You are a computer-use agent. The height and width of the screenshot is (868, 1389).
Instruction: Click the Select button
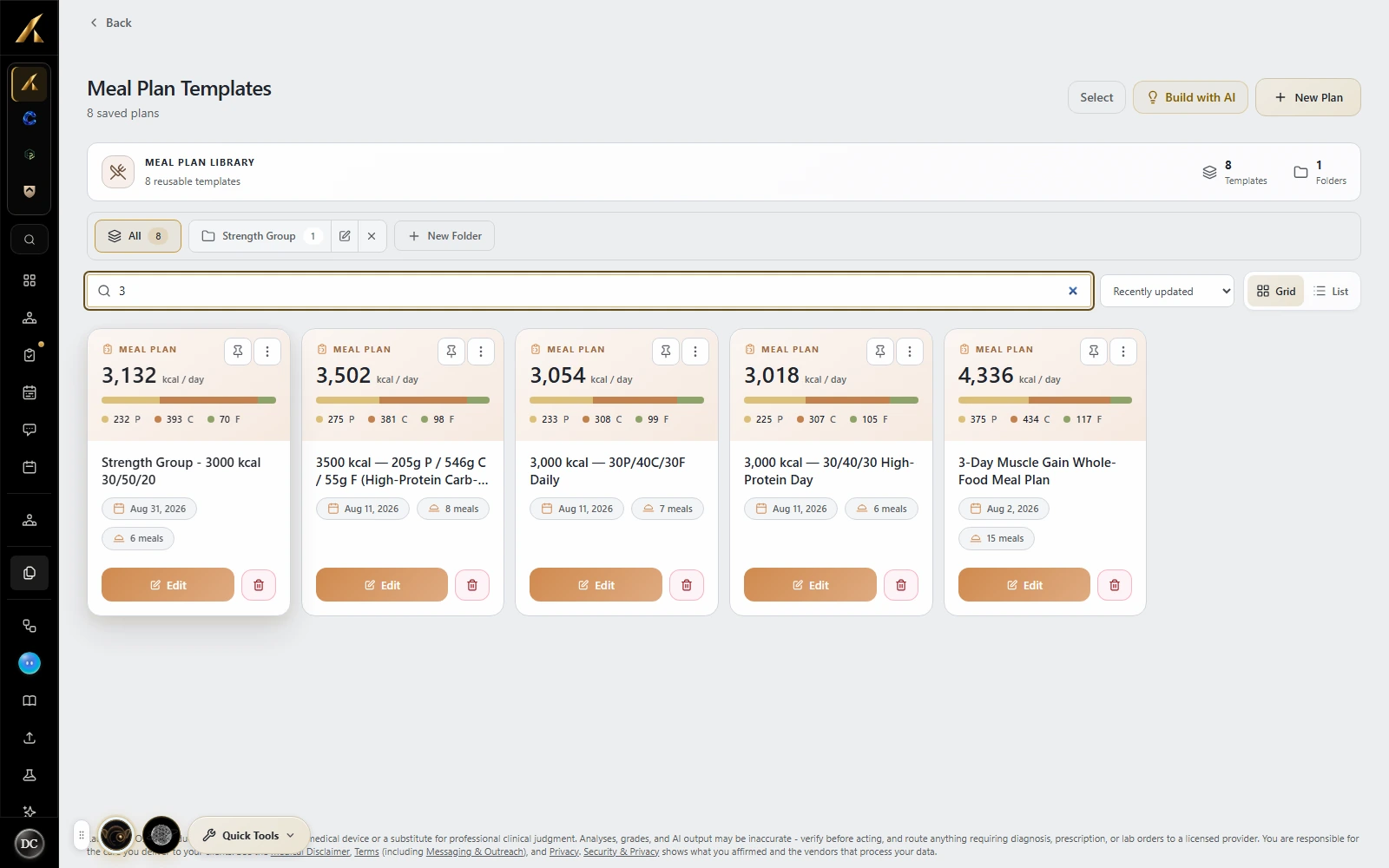[1096, 97]
